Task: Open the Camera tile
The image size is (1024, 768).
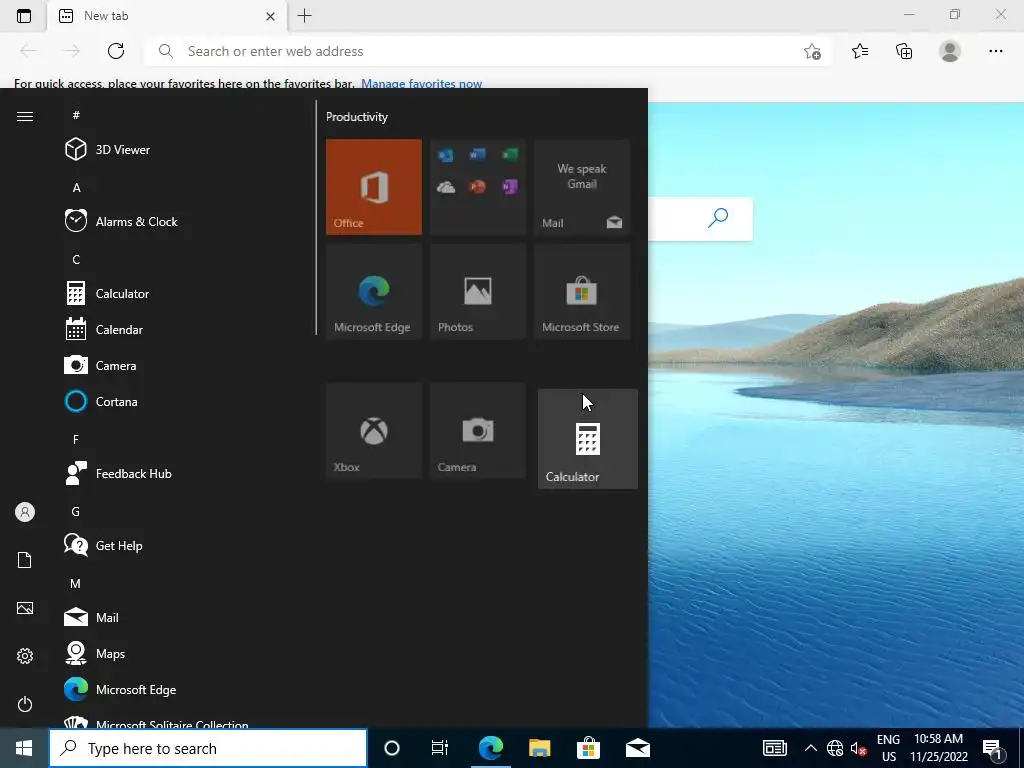Action: click(x=477, y=431)
